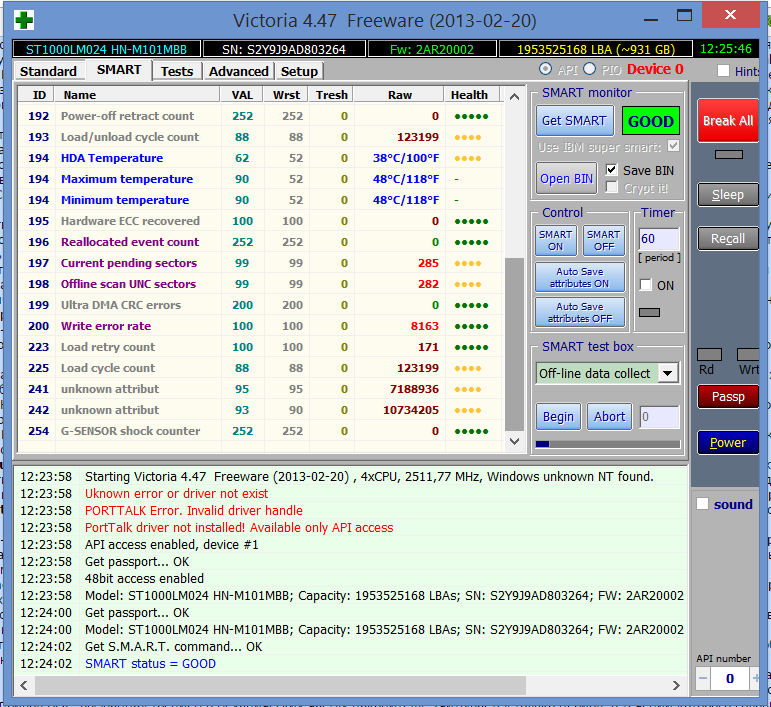
Task: Move the SMART table up with the arrow
Action: [514, 96]
